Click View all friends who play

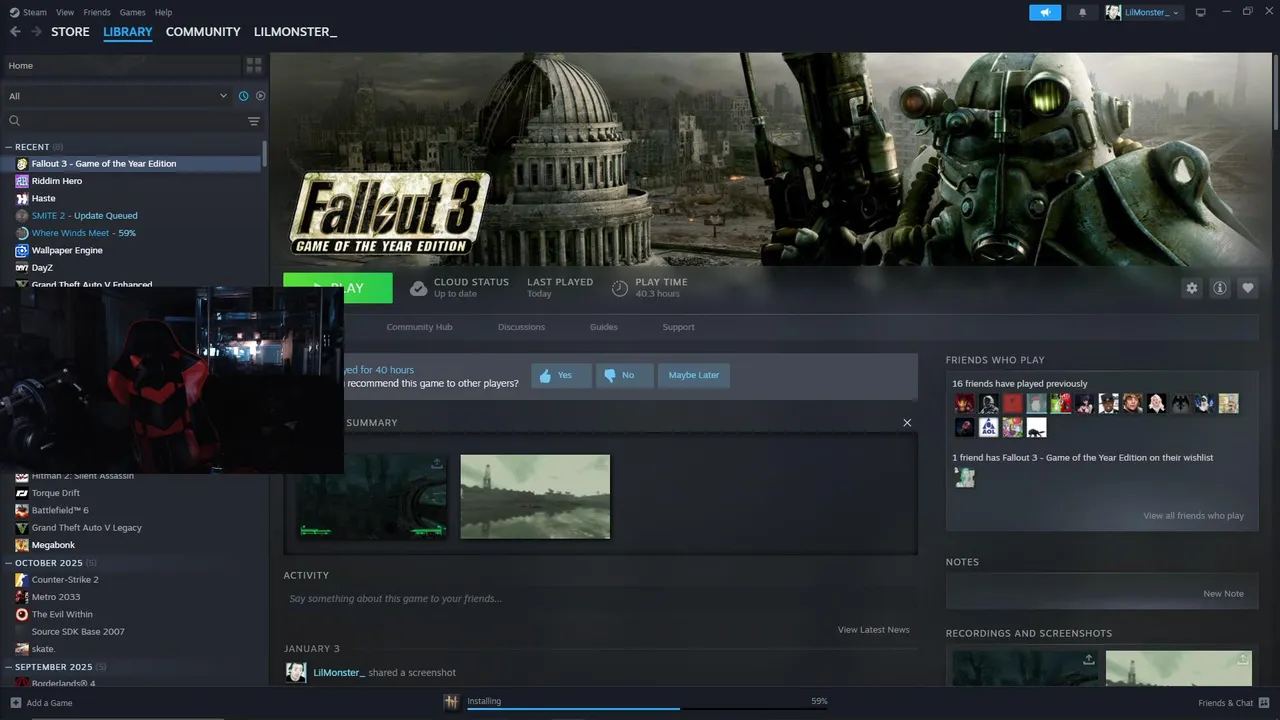pyautogui.click(x=1193, y=516)
